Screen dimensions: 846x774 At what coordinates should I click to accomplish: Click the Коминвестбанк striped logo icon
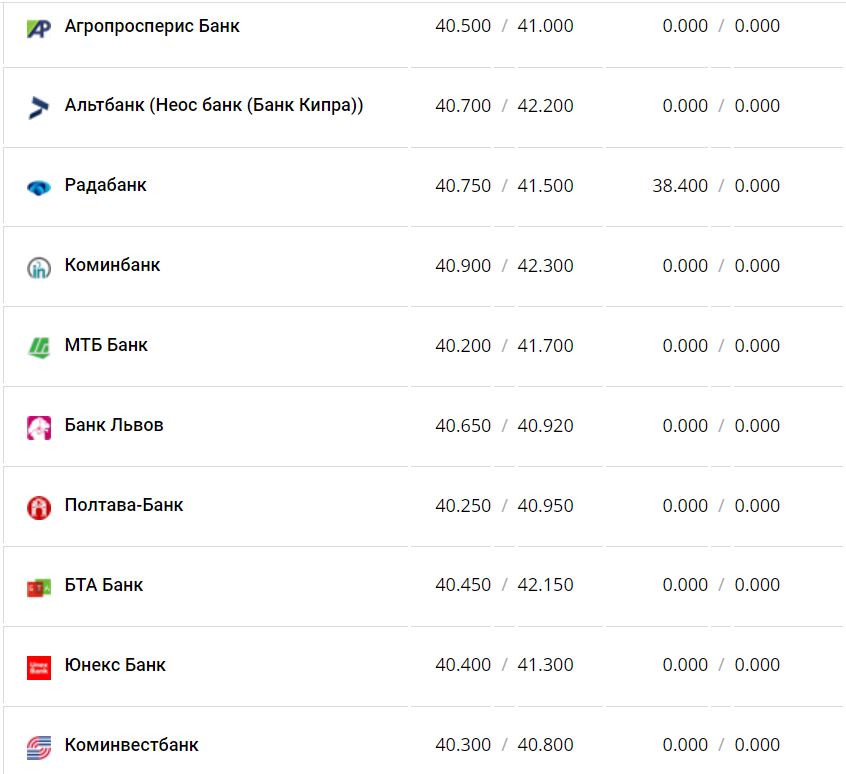38,746
